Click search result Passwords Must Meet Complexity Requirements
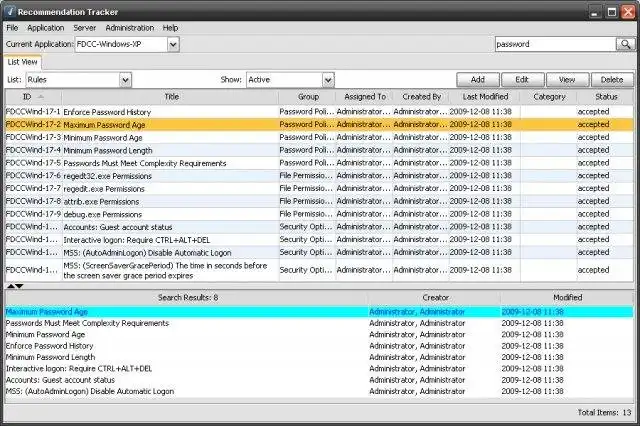Image resolution: width=640 pixels, height=426 pixels. tap(320, 323)
